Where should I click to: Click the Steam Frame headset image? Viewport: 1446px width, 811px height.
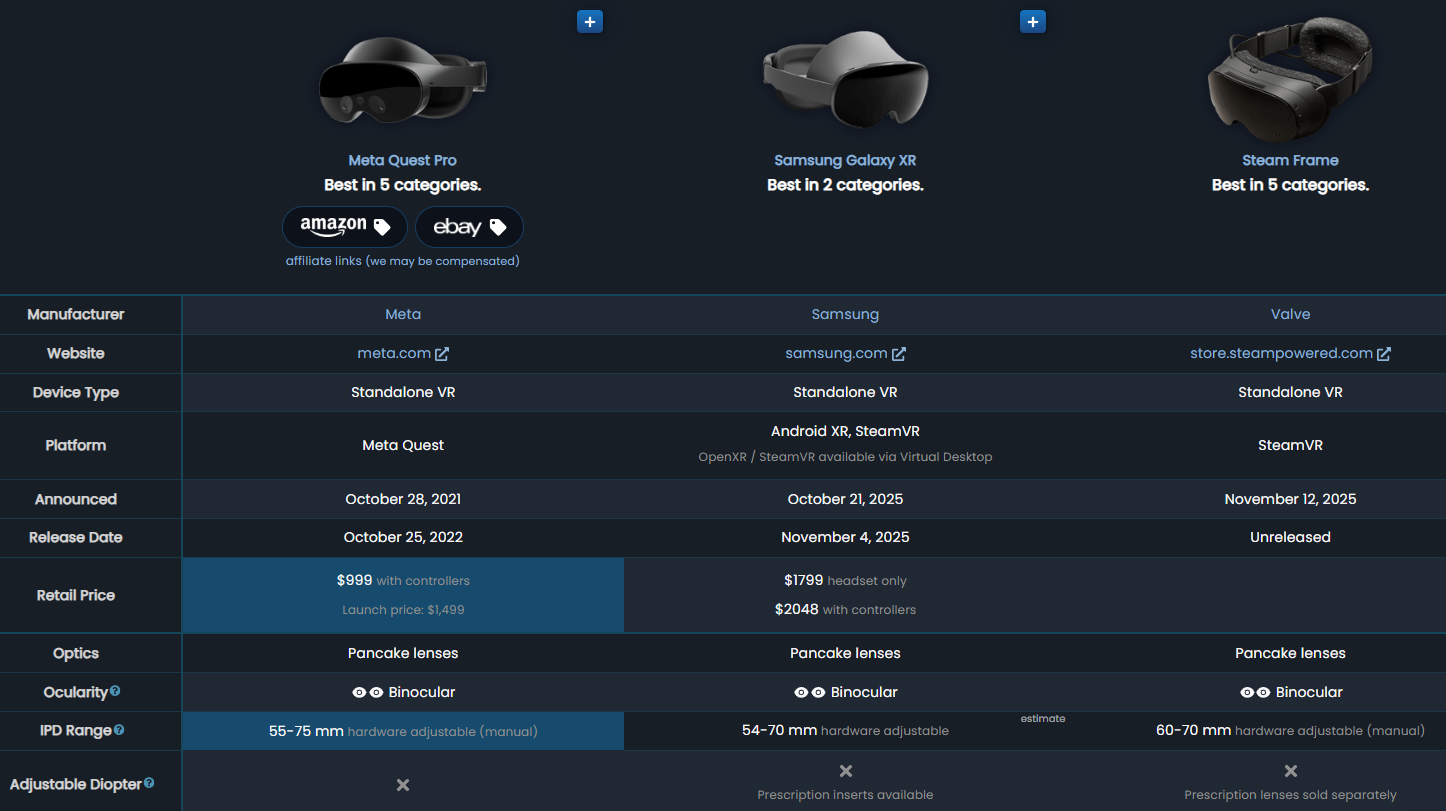(1290, 78)
